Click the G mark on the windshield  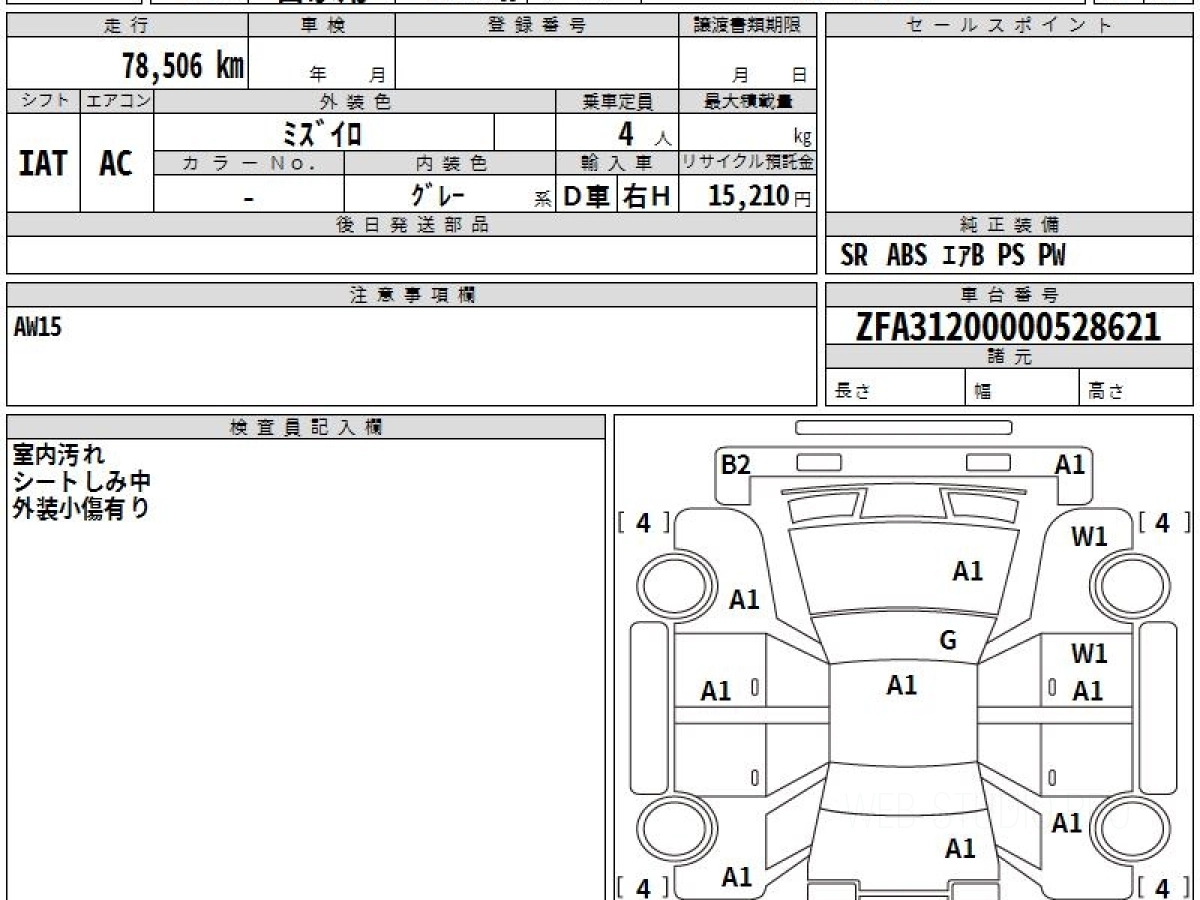948,641
